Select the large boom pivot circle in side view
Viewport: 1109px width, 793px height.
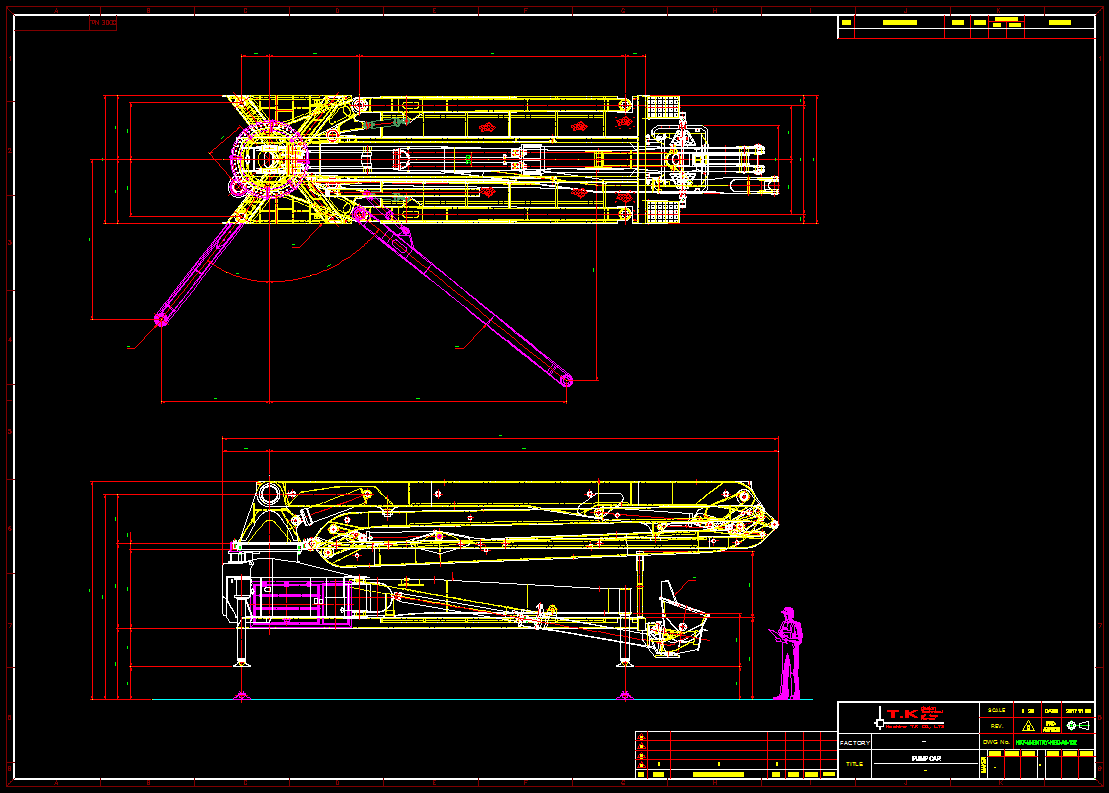click(x=270, y=494)
